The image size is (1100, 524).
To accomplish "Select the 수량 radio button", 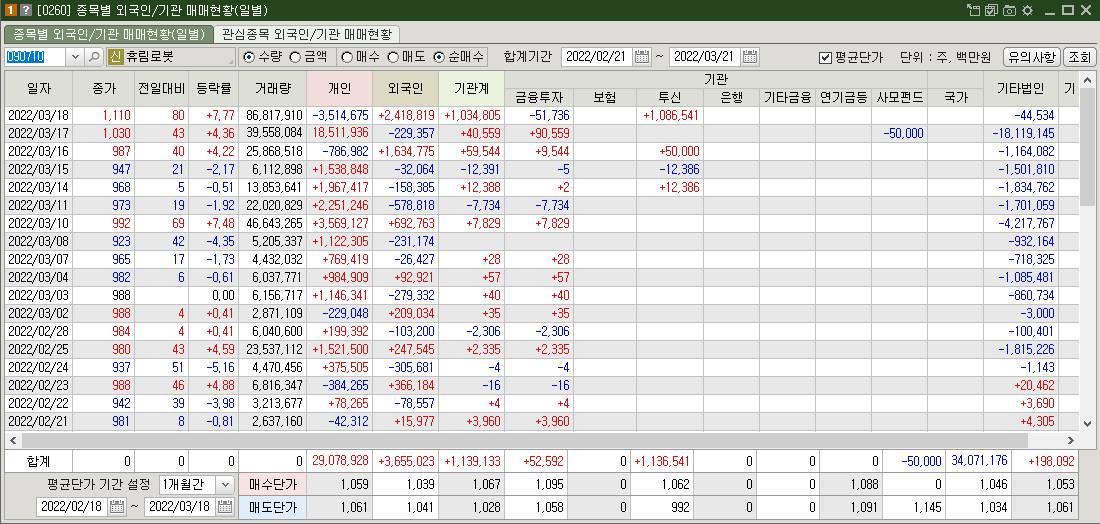I will pyautogui.click(x=248, y=57).
